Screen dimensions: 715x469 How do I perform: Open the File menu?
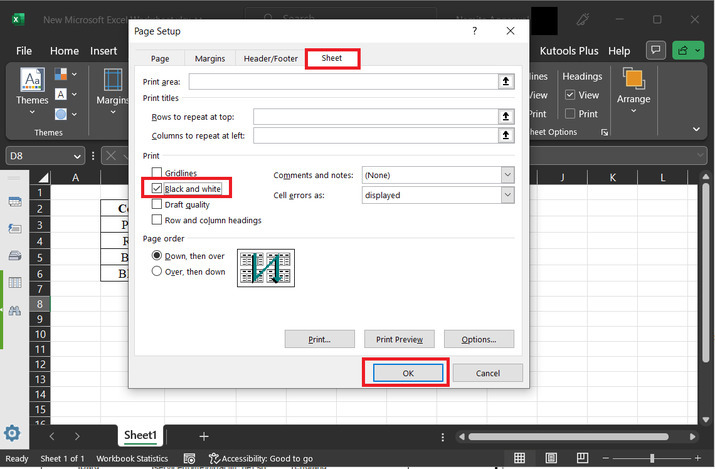coord(24,51)
